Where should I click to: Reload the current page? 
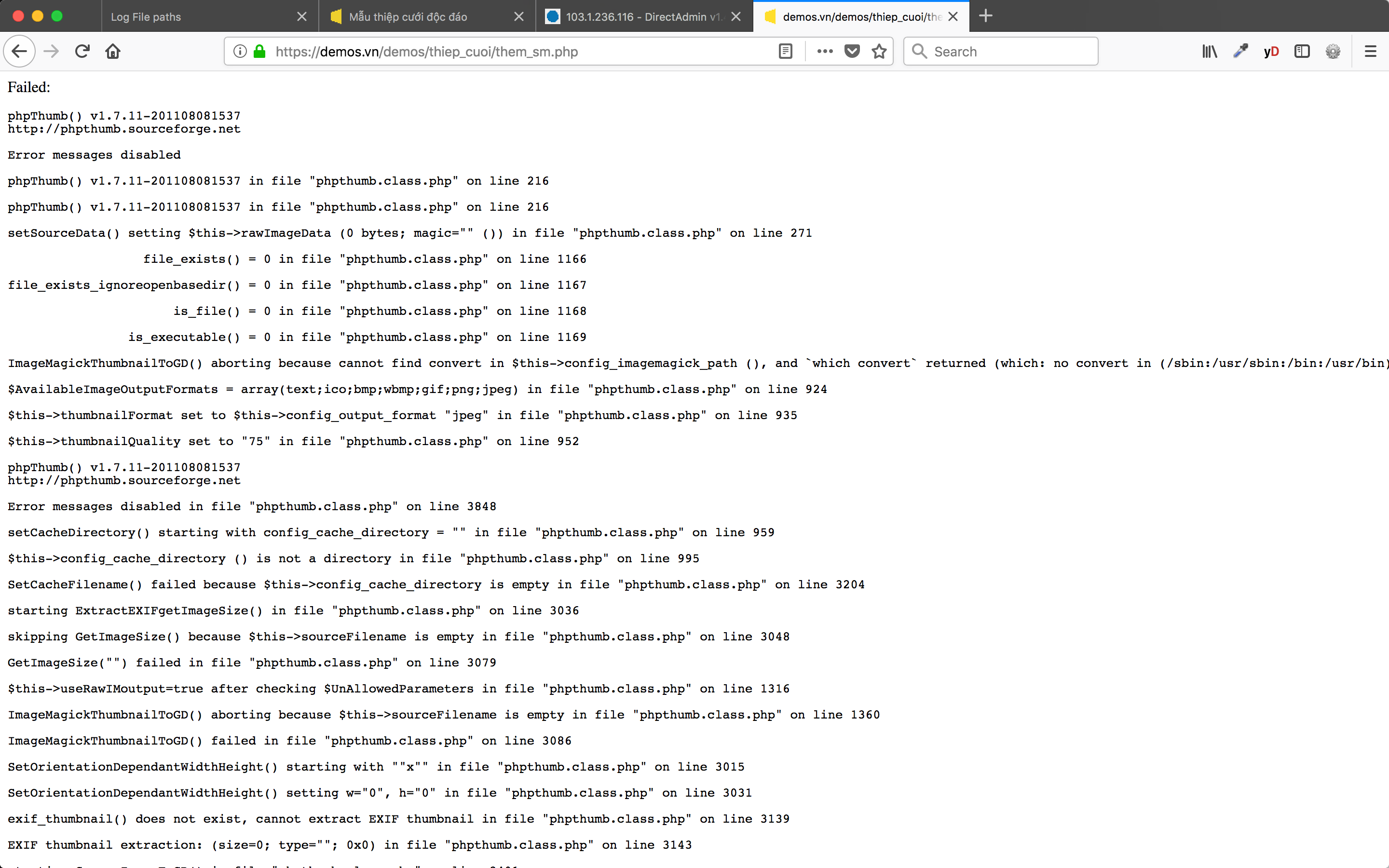pos(82,52)
